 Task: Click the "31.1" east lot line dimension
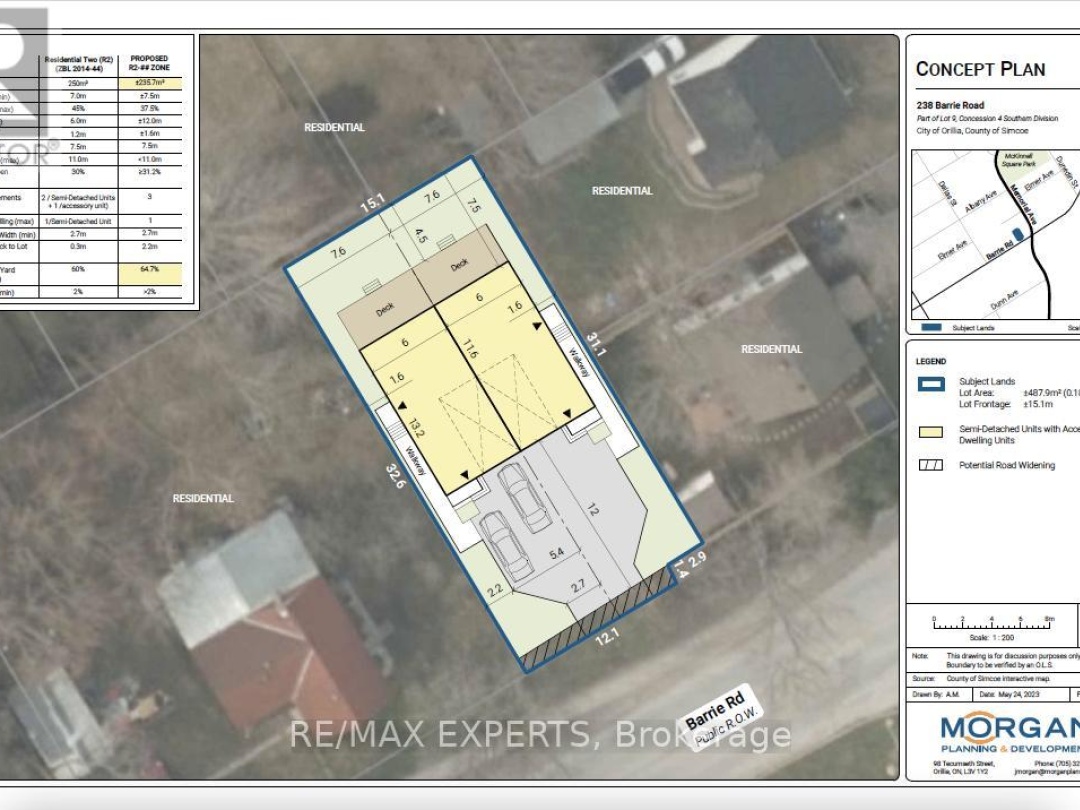point(596,344)
